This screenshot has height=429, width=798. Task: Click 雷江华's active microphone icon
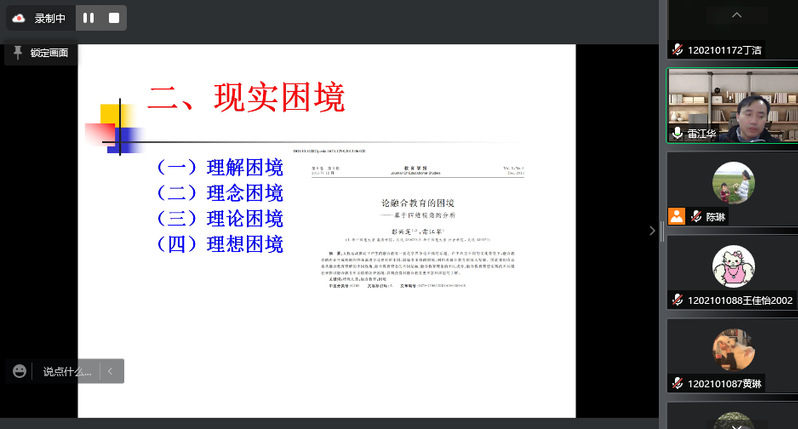tap(677, 133)
